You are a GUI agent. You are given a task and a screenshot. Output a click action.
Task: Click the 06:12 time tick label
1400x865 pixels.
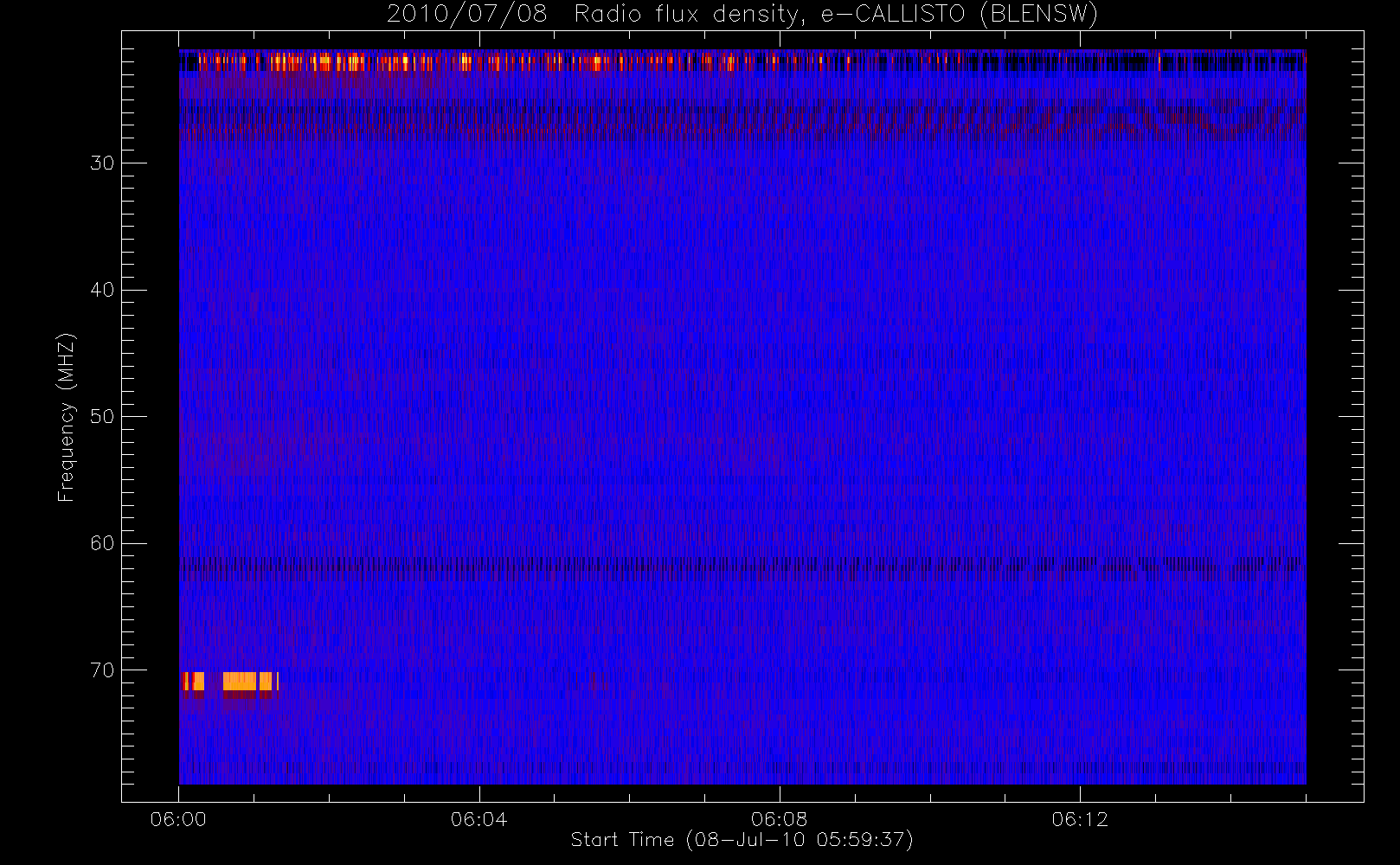1079,819
